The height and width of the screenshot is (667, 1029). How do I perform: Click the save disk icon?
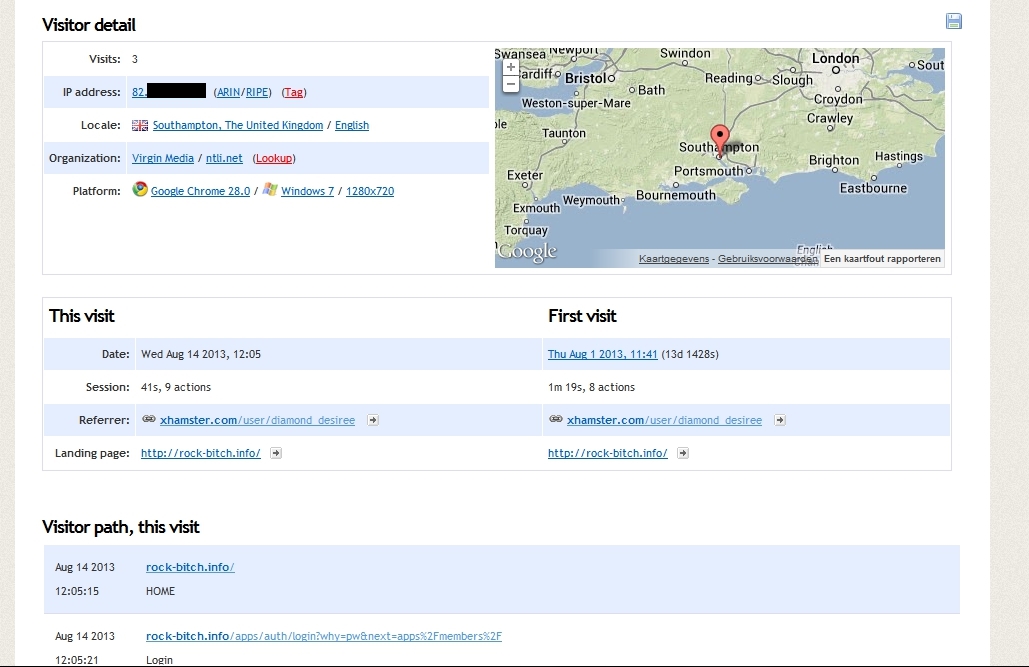point(953,22)
